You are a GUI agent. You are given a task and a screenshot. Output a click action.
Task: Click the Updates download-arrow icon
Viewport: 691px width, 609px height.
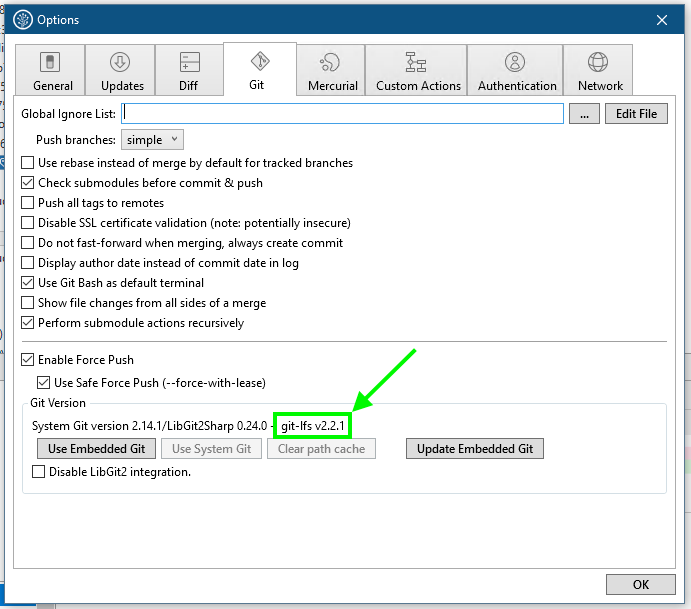pos(120,62)
